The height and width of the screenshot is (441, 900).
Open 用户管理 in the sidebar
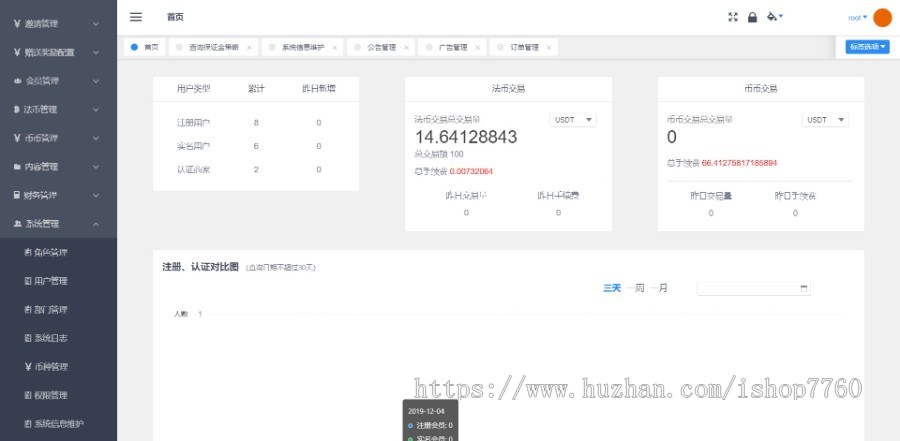coord(59,281)
